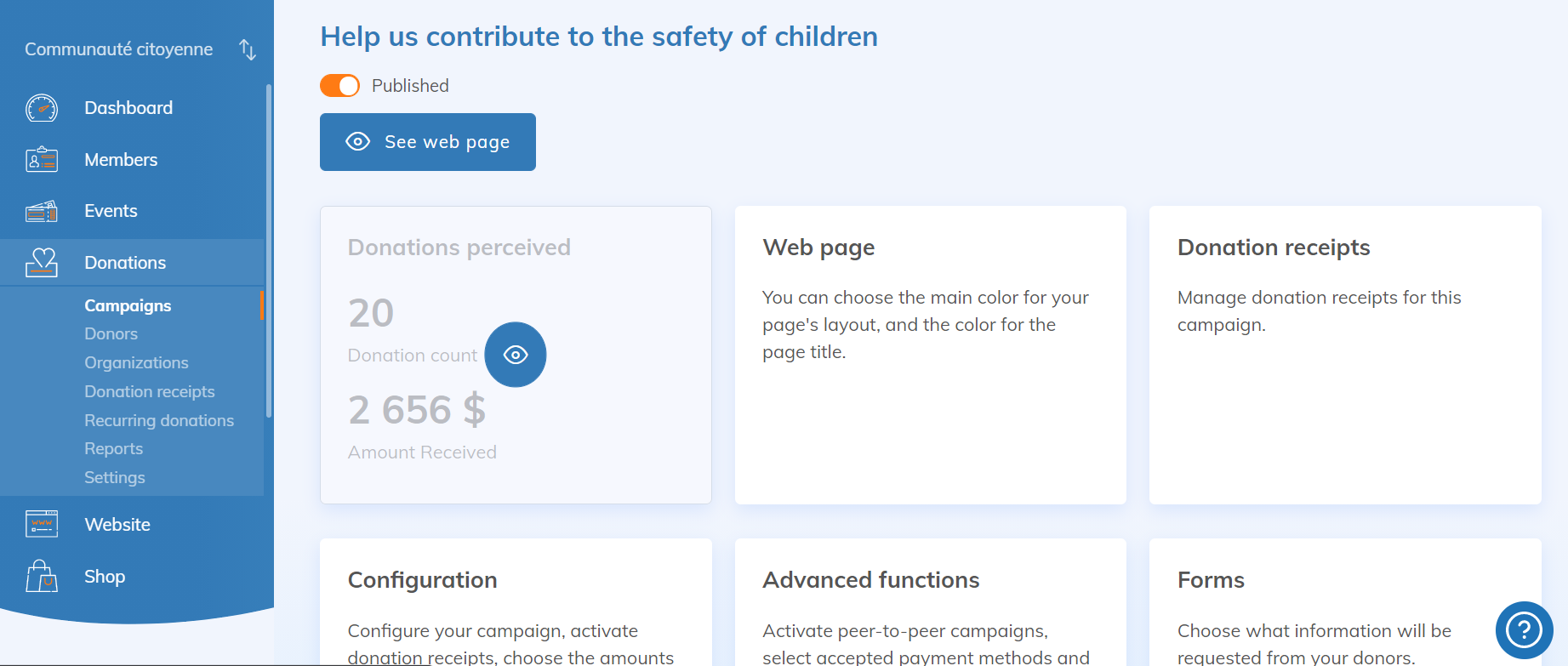1568x666 pixels.
Task: Click the Website browser icon
Action: (41, 525)
